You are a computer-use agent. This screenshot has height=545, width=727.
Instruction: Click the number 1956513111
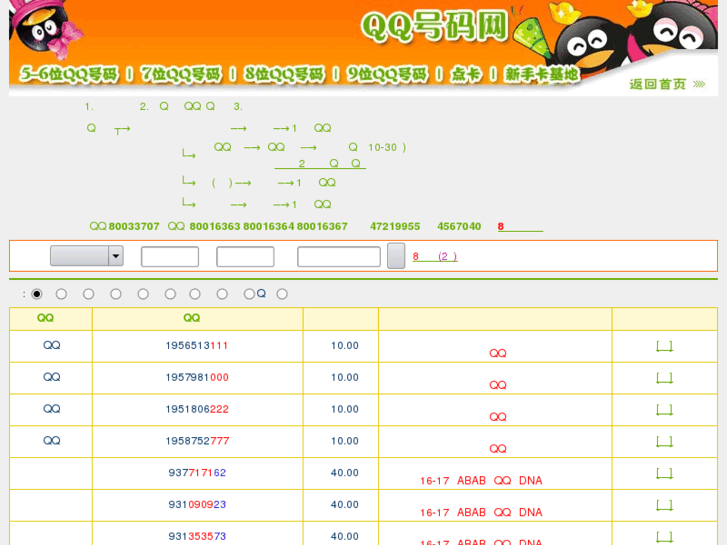[197, 346]
